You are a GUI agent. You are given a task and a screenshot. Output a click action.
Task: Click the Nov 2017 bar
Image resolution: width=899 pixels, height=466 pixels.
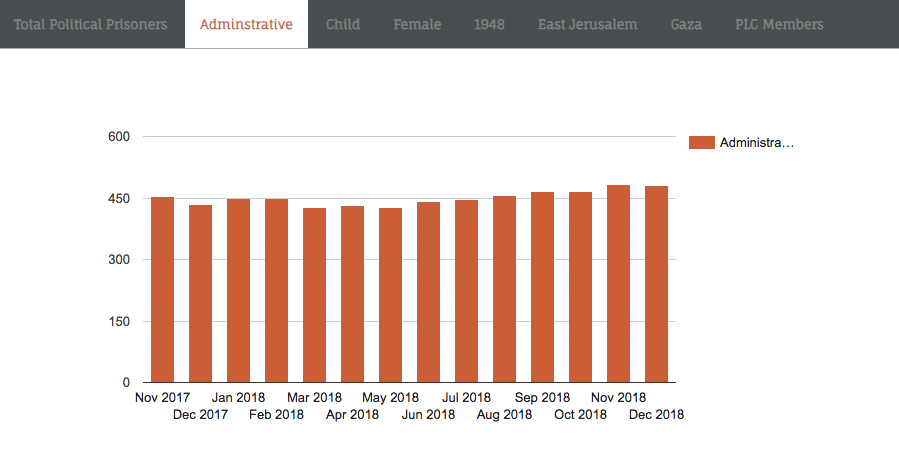click(162, 290)
